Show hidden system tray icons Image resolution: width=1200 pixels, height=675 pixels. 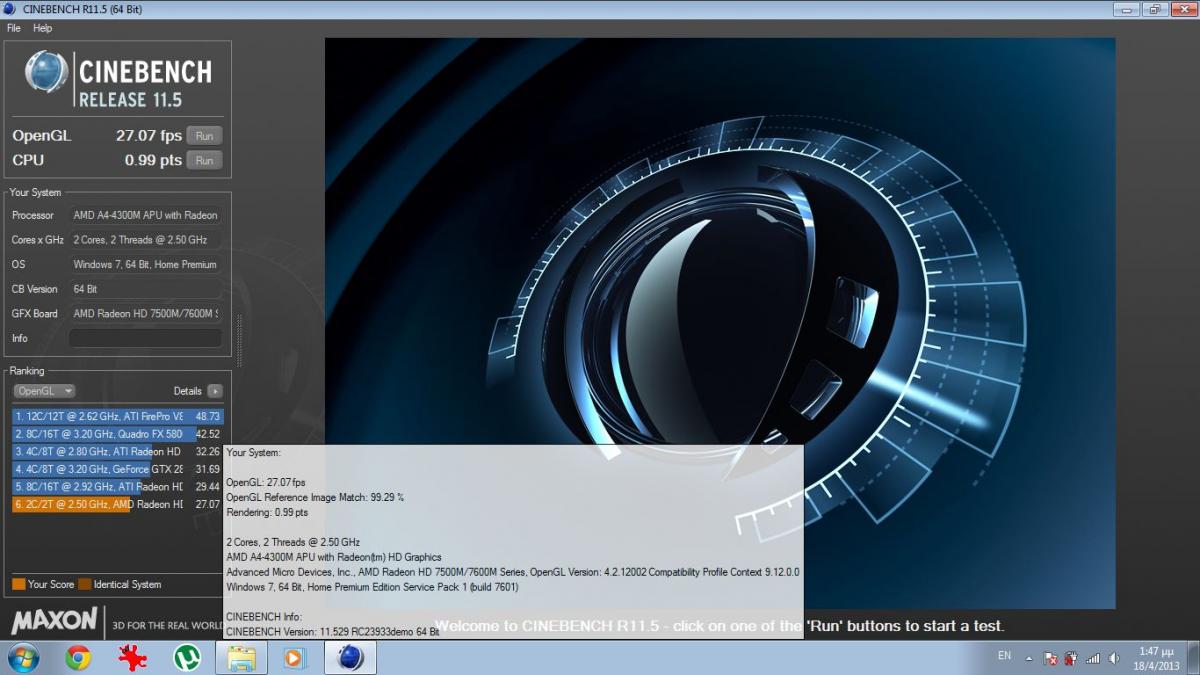(x=1030, y=657)
